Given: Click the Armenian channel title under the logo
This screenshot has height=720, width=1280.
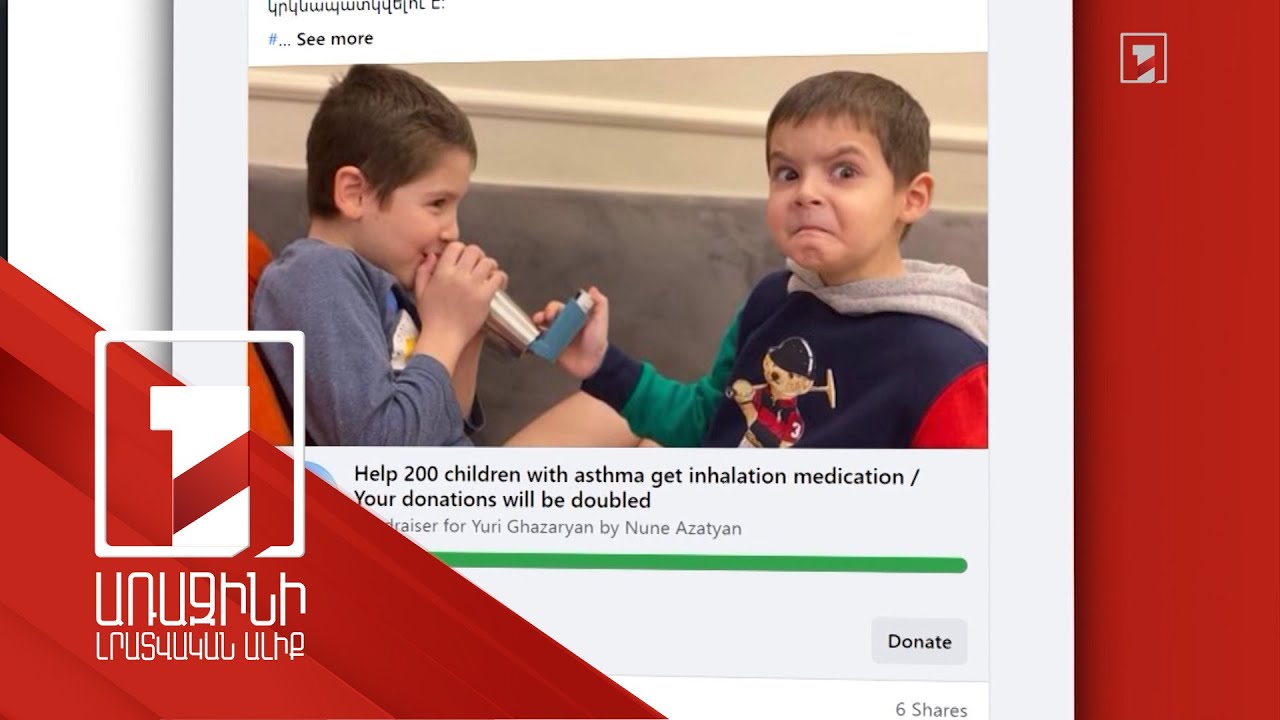Looking at the screenshot, I should [200, 621].
